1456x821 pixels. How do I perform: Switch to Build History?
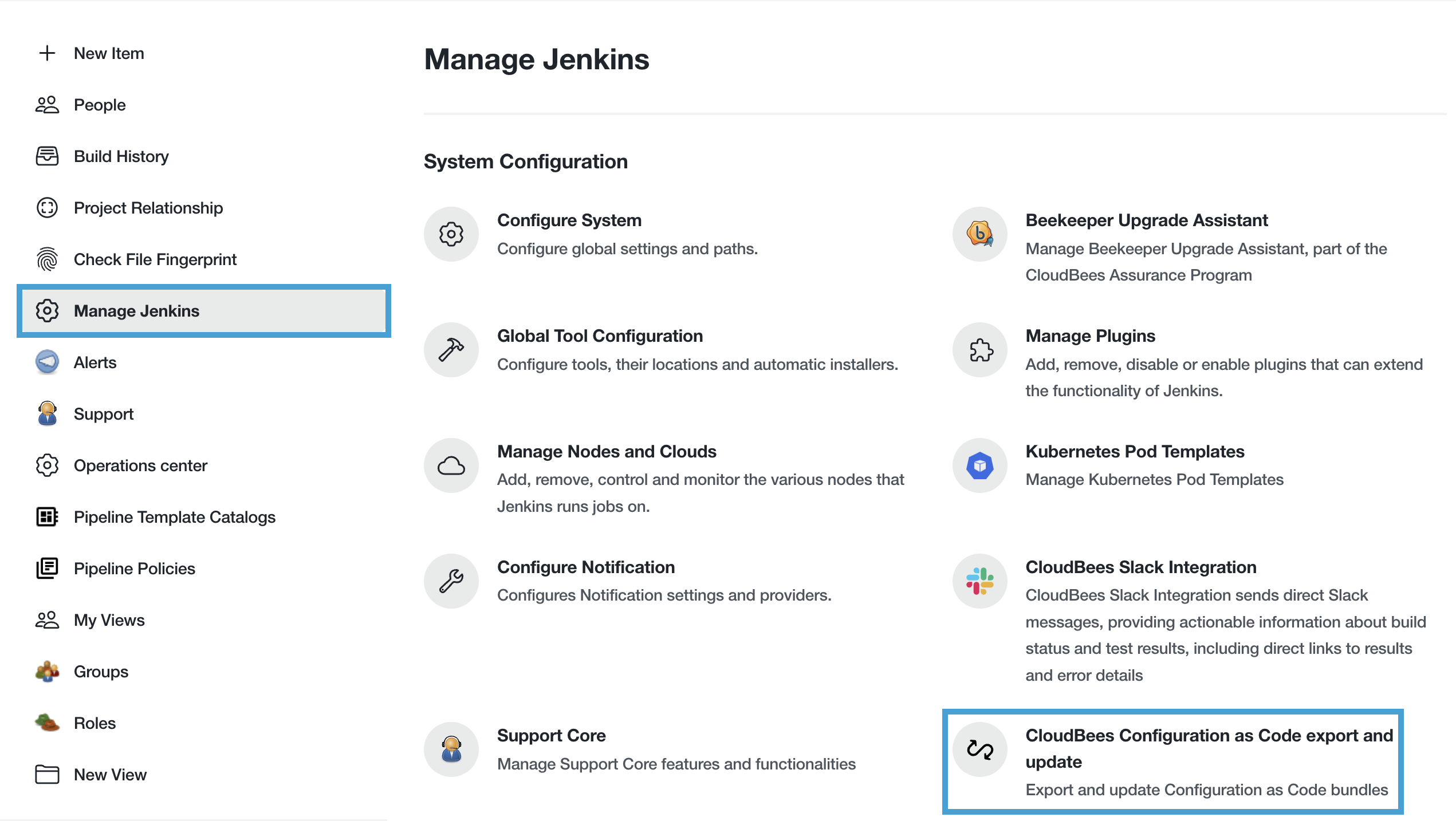pos(121,156)
